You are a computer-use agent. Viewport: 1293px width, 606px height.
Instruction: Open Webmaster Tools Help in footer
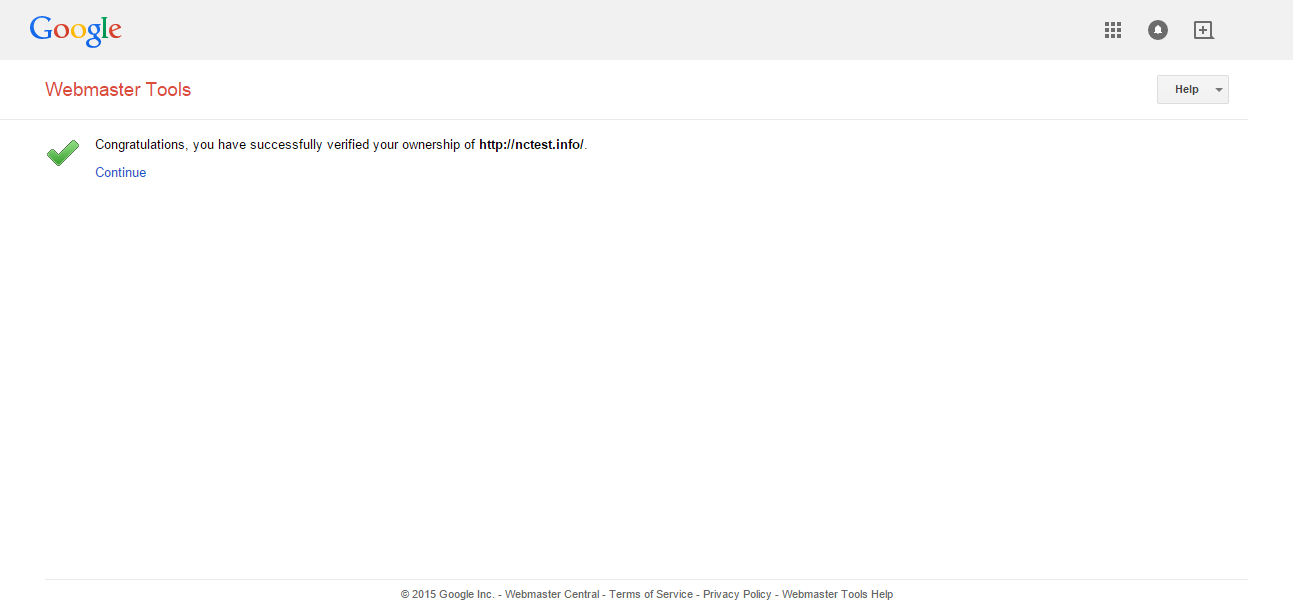tap(837, 594)
